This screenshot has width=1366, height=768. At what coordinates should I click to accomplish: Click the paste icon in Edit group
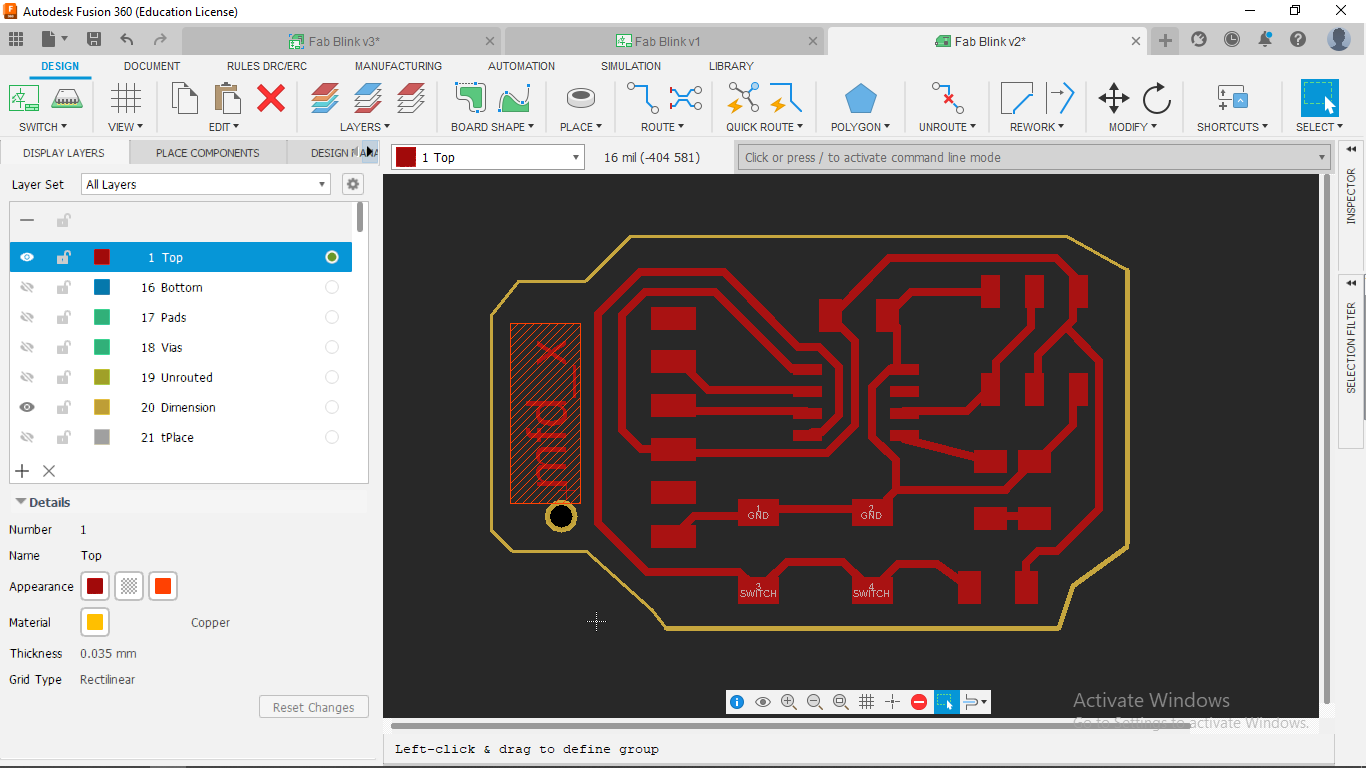[x=228, y=98]
